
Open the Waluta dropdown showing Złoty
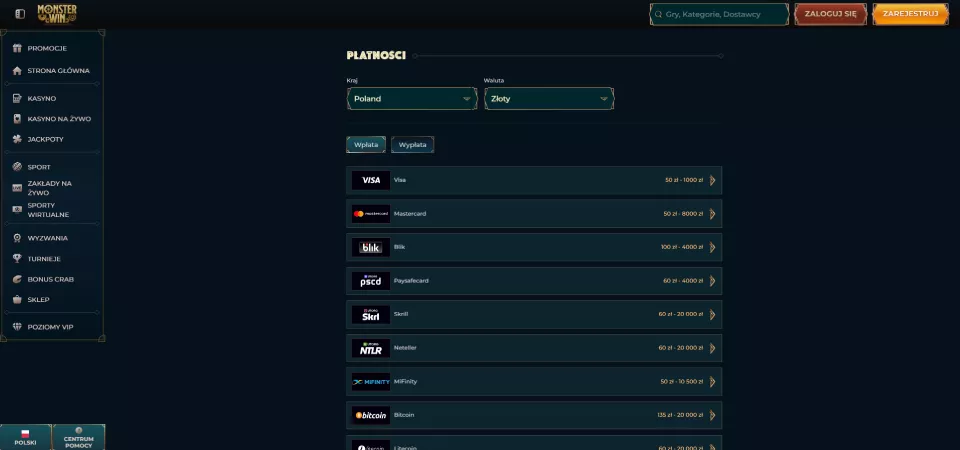pyautogui.click(x=548, y=99)
